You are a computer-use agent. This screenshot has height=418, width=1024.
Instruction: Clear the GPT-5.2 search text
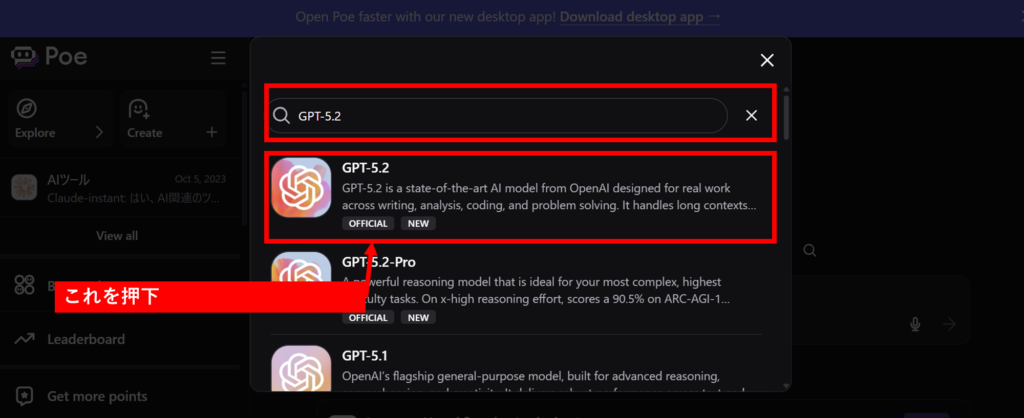coord(752,116)
